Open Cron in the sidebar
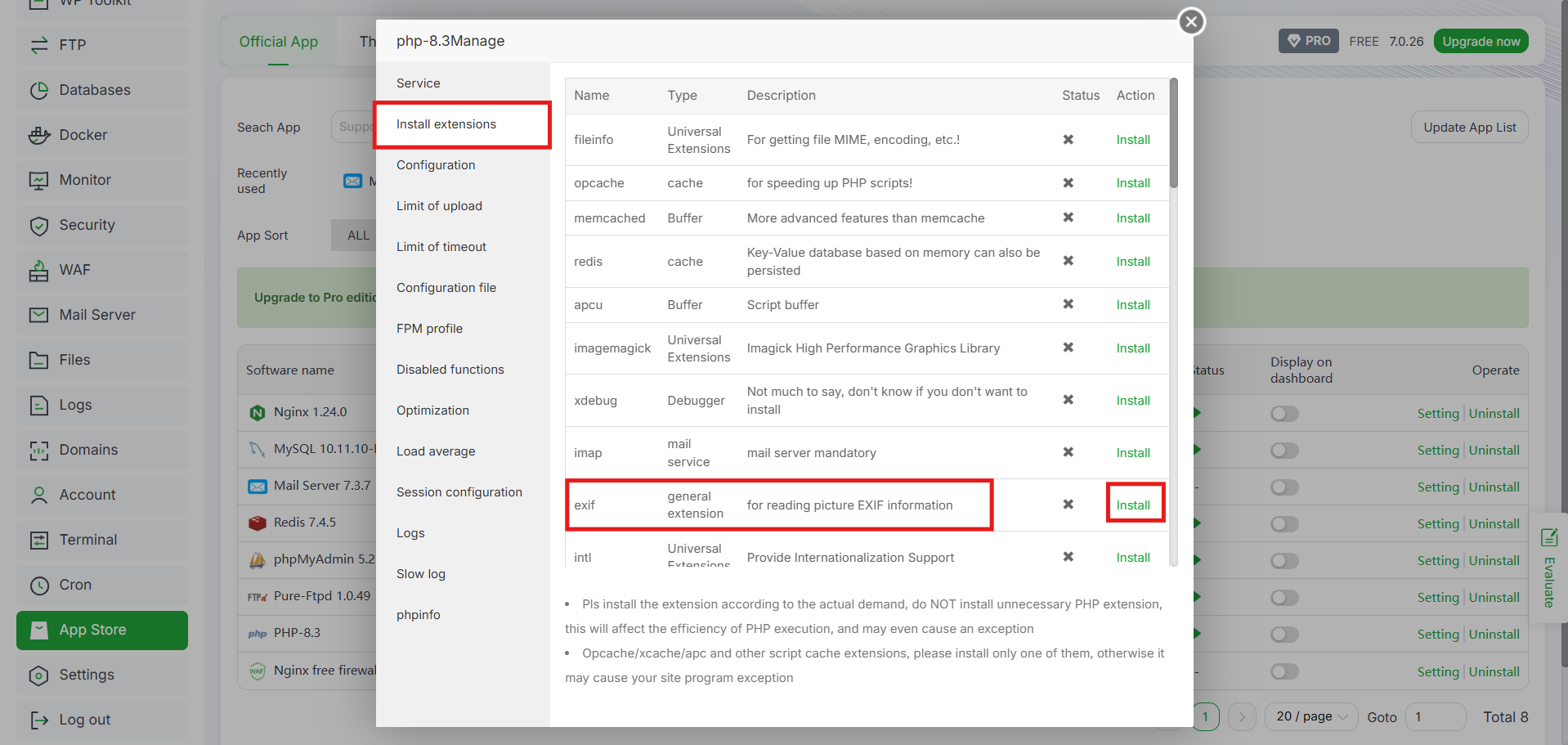The height and width of the screenshot is (745, 1568). pyautogui.click(x=102, y=585)
